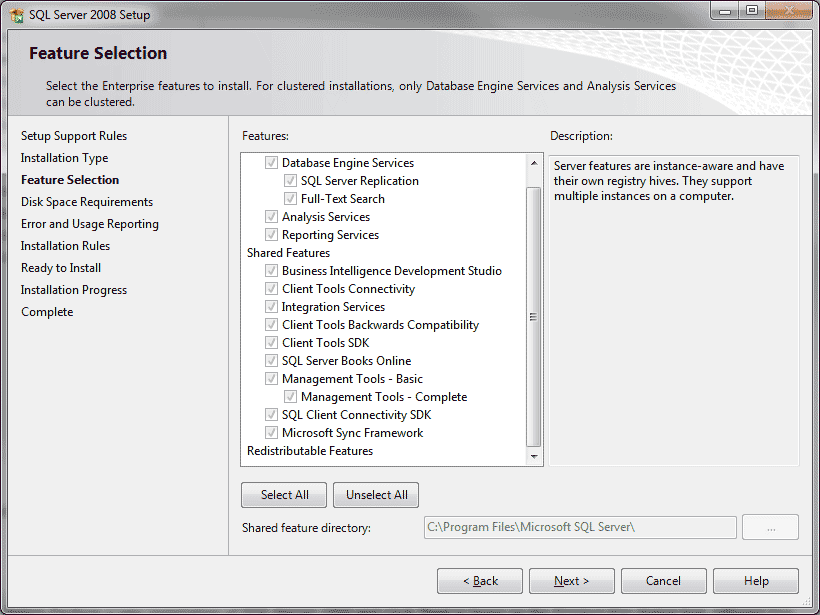Open the Help button
Screen dimensions: 820x615
coord(756,581)
